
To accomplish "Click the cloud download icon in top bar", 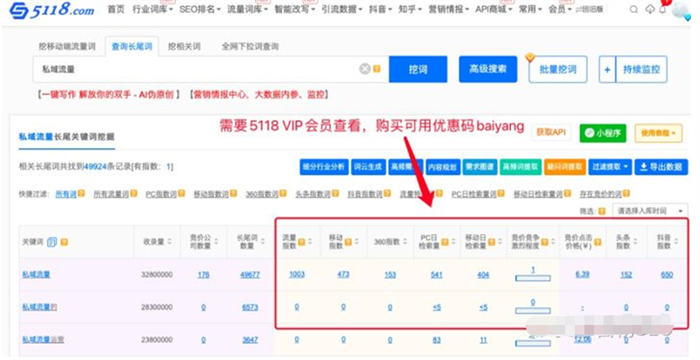I will click(650, 9).
